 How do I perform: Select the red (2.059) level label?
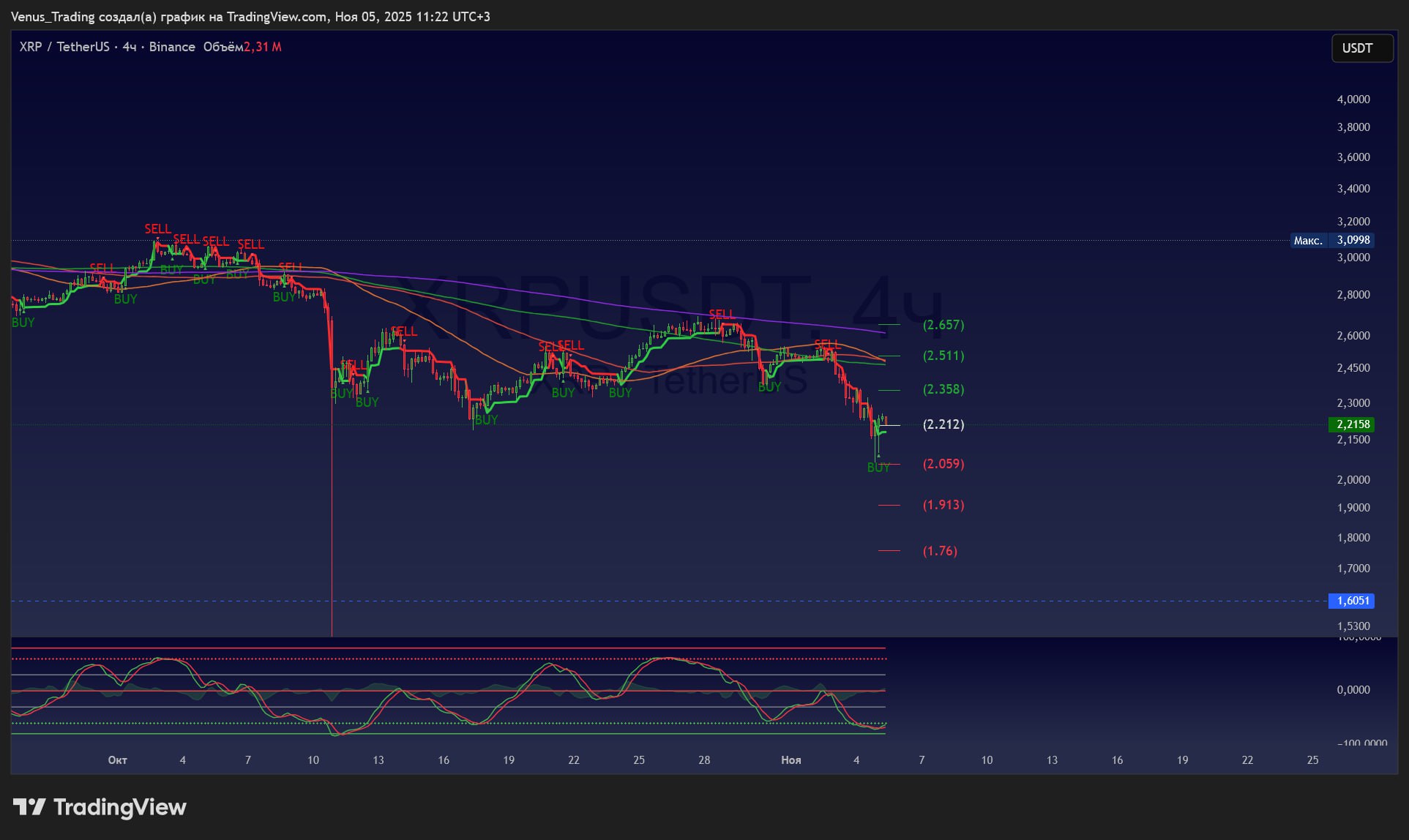click(x=943, y=464)
